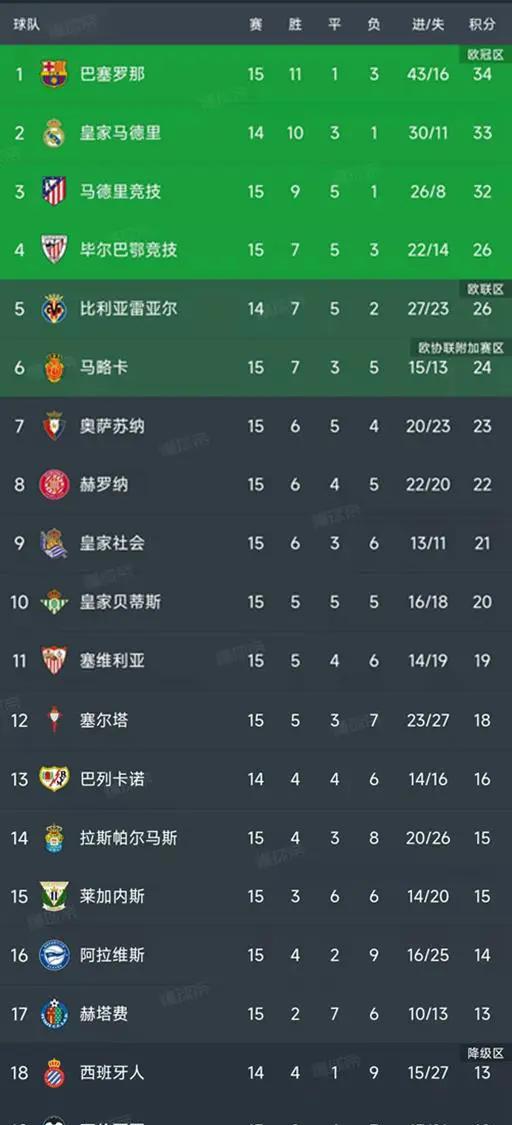This screenshot has height=1125, width=512.
Task: Open the 拉斯帕尔马斯 team name link
Action: coord(128,837)
